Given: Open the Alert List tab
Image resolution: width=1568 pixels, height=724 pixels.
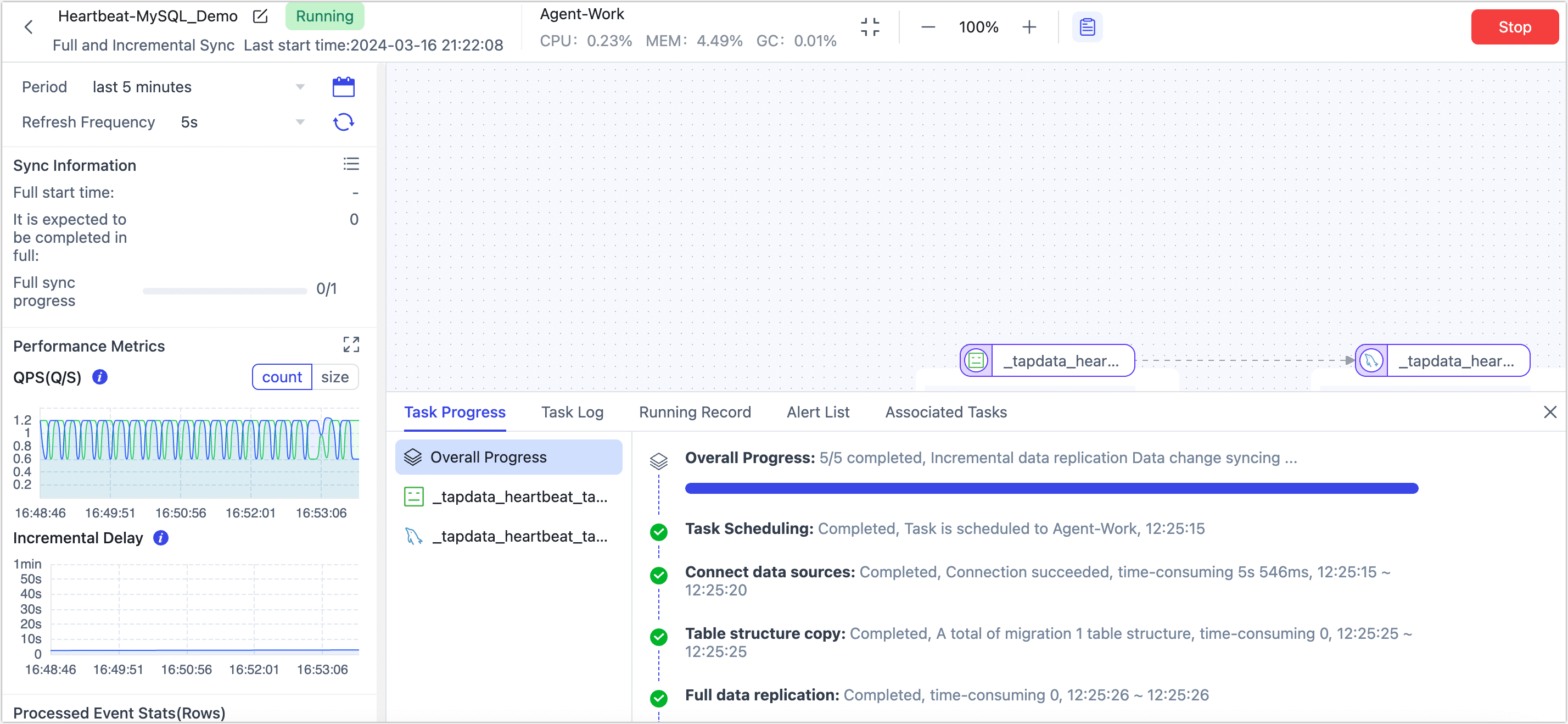Looking at the screenshot, I should [817, 412].
